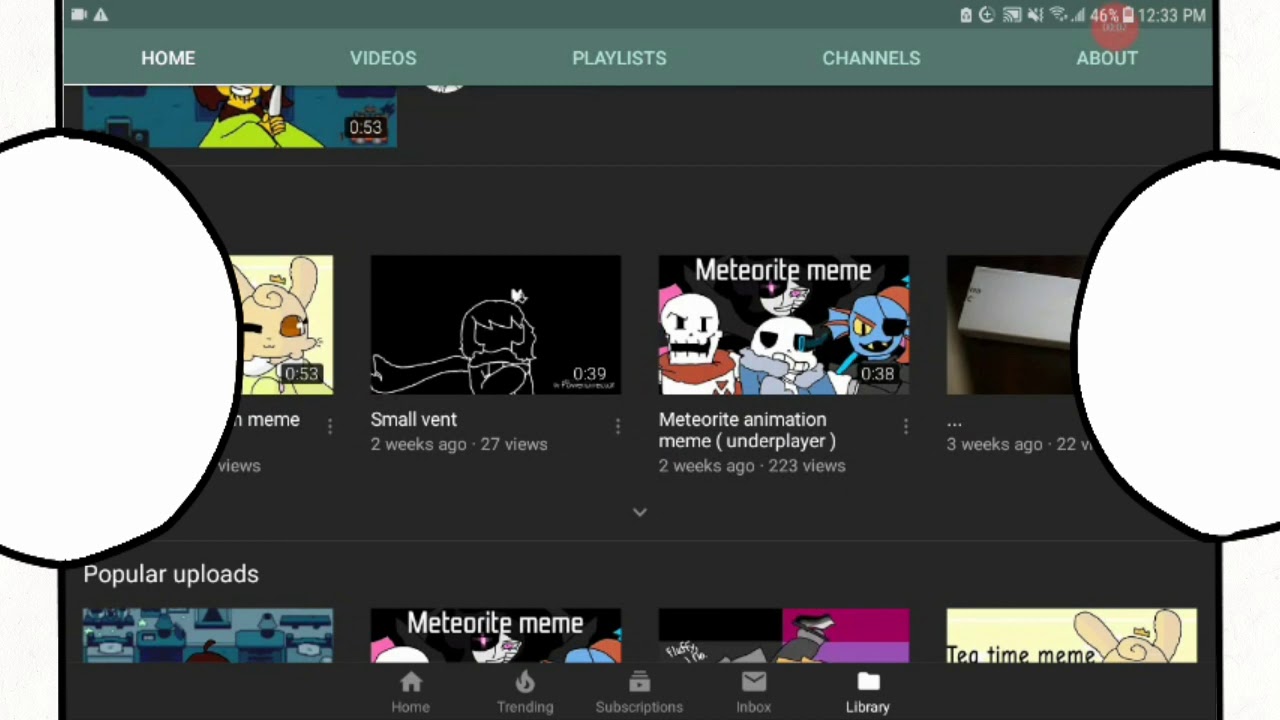Open Subscriptions in the bottom bar
The width and height of the screenshot is (1280, 720).
tap(639, 692)
